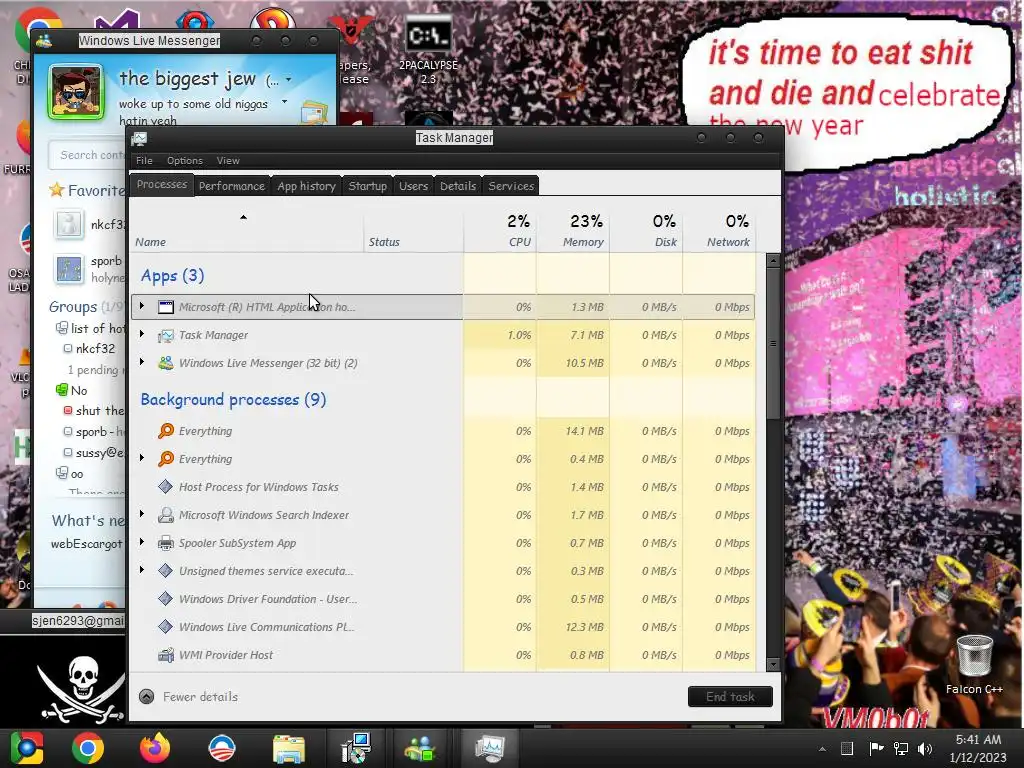Click the Spooler SubSystem printer icon
Image resolution: width=1024 pixels, height=768 pixels.
coord(166,543)
